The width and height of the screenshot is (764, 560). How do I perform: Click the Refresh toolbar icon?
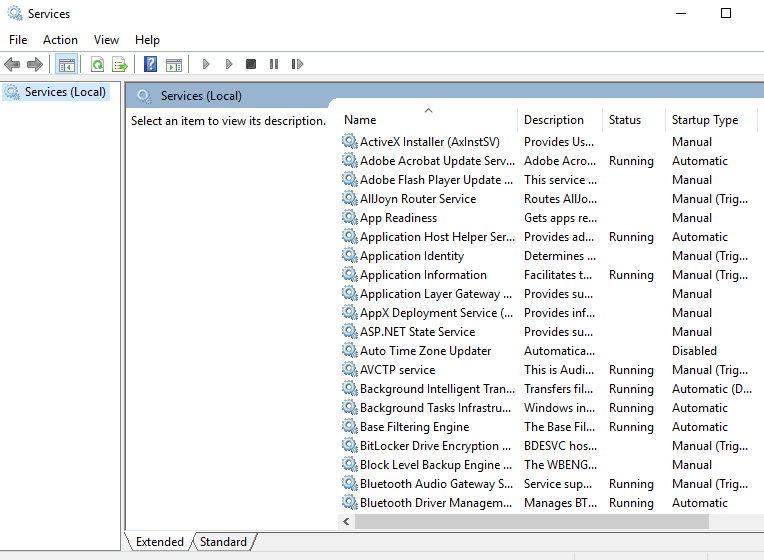tap(97, 64)
